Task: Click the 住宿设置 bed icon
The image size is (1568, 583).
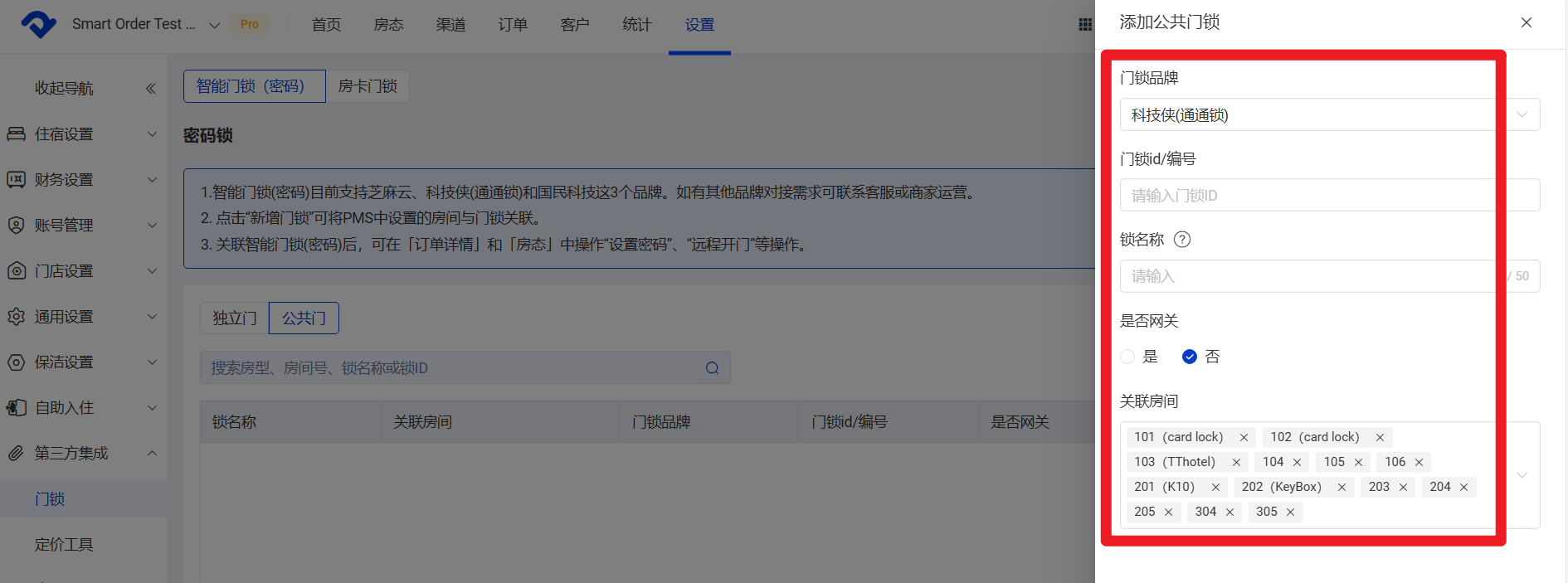Action: (16, 134)
